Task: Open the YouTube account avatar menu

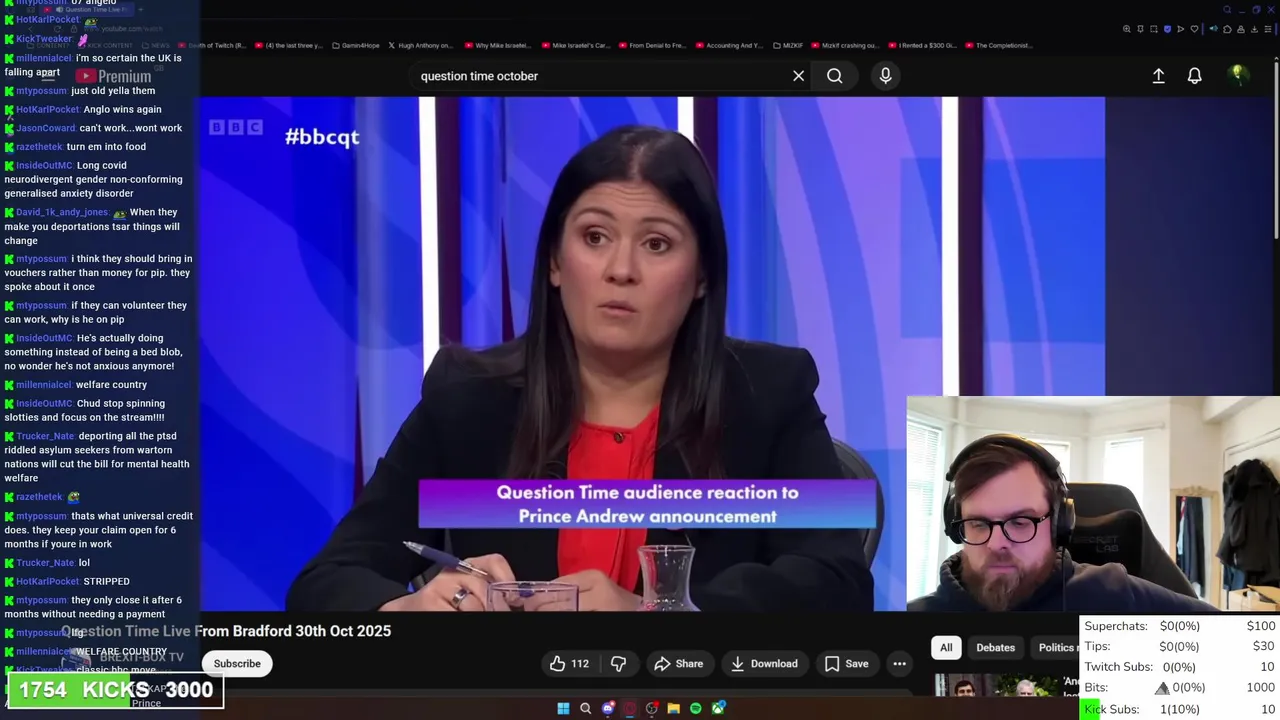Action: pos(1238,75)
